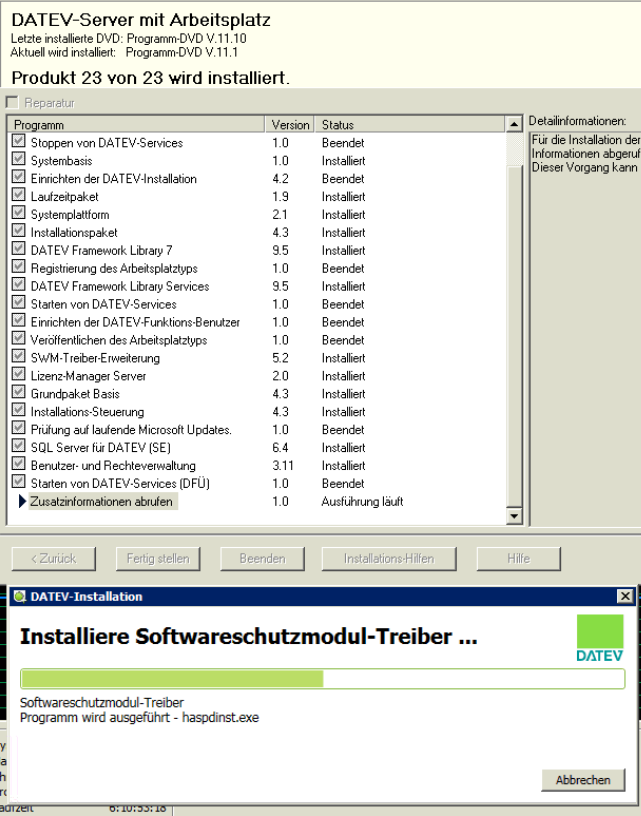Click the haspdinst.exe status line
Screen dimensions: 641x816
point(139,718)
